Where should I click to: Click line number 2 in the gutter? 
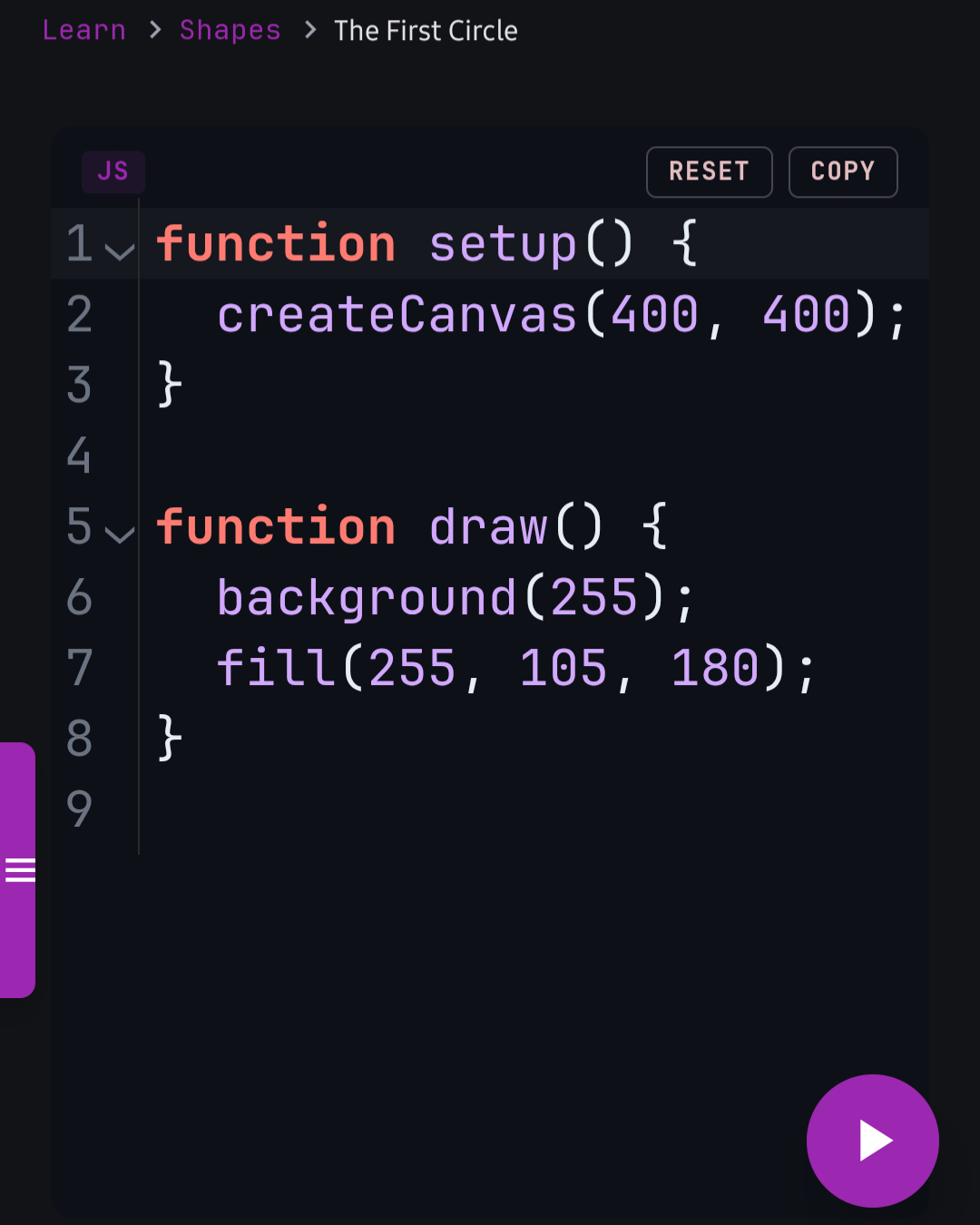click(x=80, y=315)
